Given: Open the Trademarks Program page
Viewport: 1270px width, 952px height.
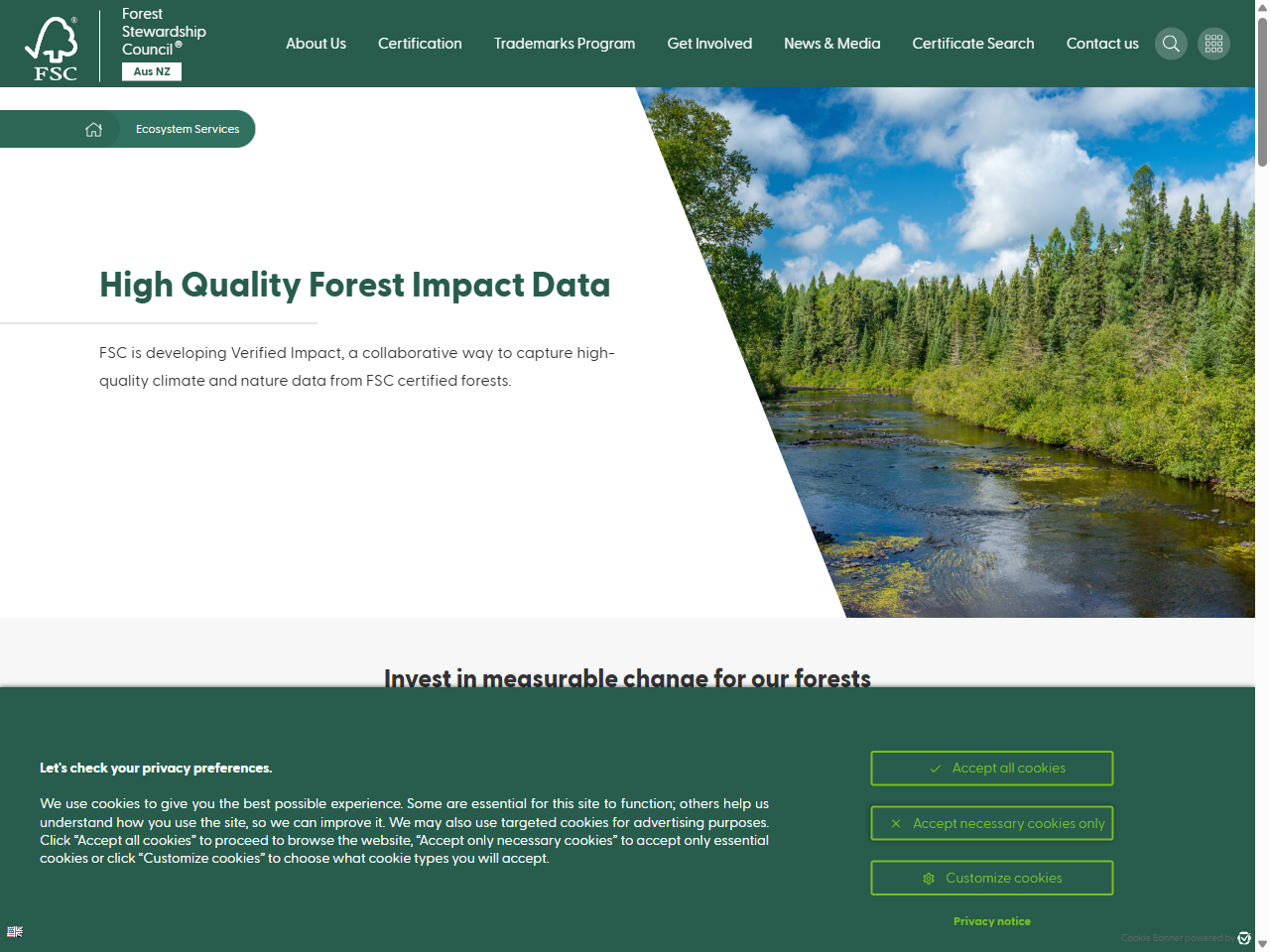Looking at the screenshot, I should point(565,44).
